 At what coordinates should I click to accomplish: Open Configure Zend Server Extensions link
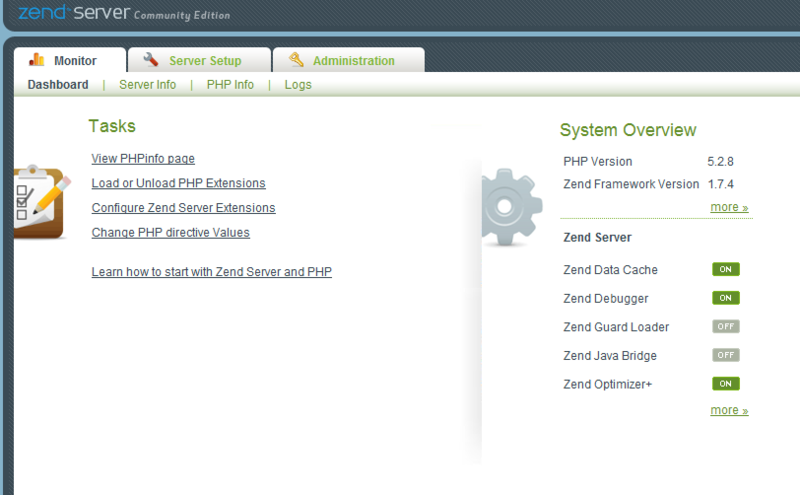coord(184,208)
